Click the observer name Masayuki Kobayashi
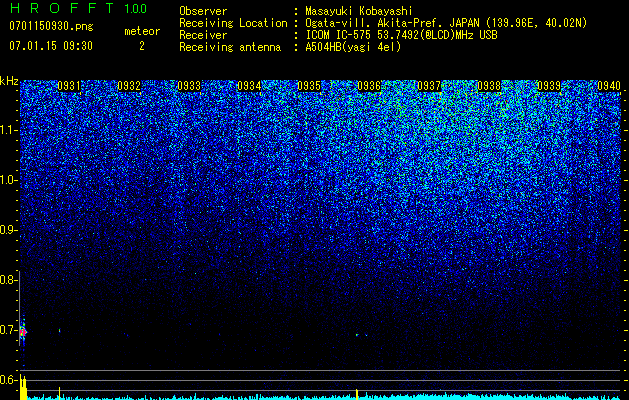629x400 pixels. point(358,11)
